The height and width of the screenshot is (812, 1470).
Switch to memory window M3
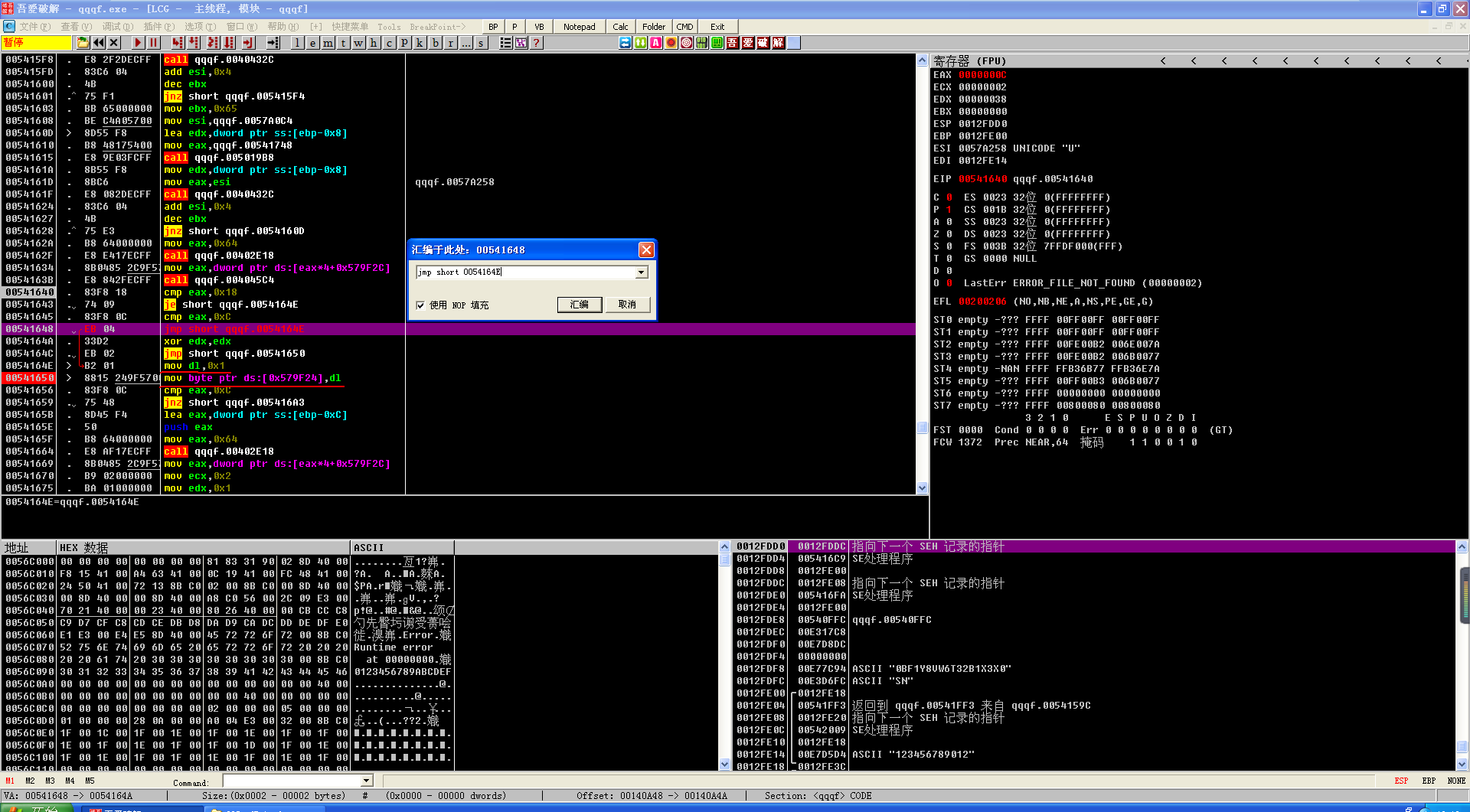point(50,781)
